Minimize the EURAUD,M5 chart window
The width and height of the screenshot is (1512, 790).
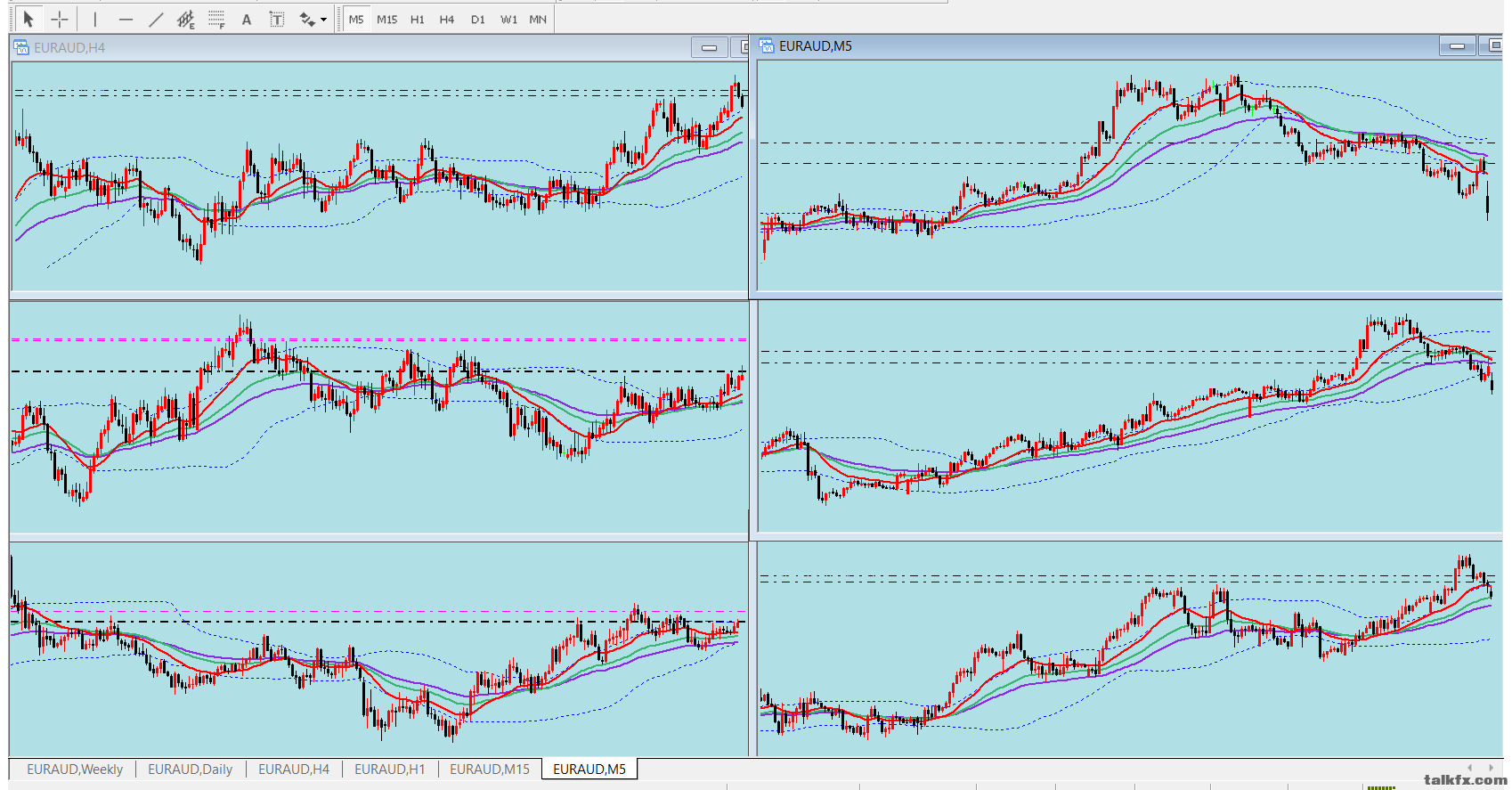[1458, 45]
